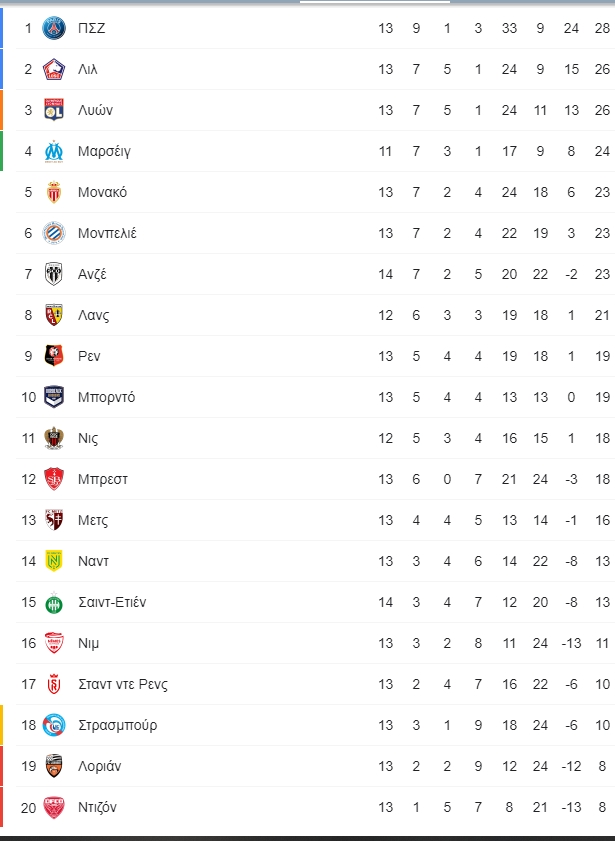Click the Μονπελιέ round logo
Screen dimensions: 615x841
coord(54,233)
